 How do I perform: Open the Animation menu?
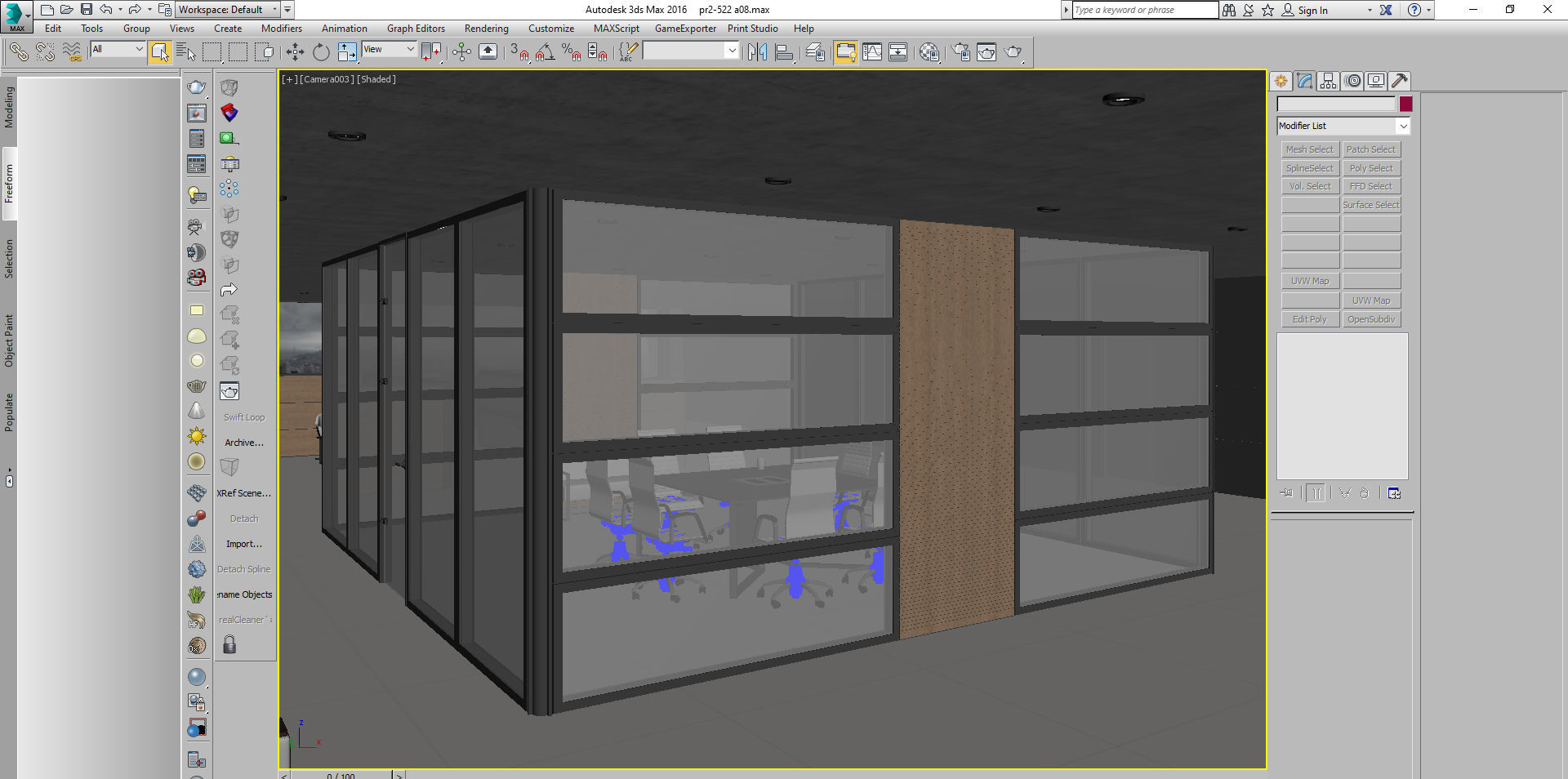(x=345, y=29)
